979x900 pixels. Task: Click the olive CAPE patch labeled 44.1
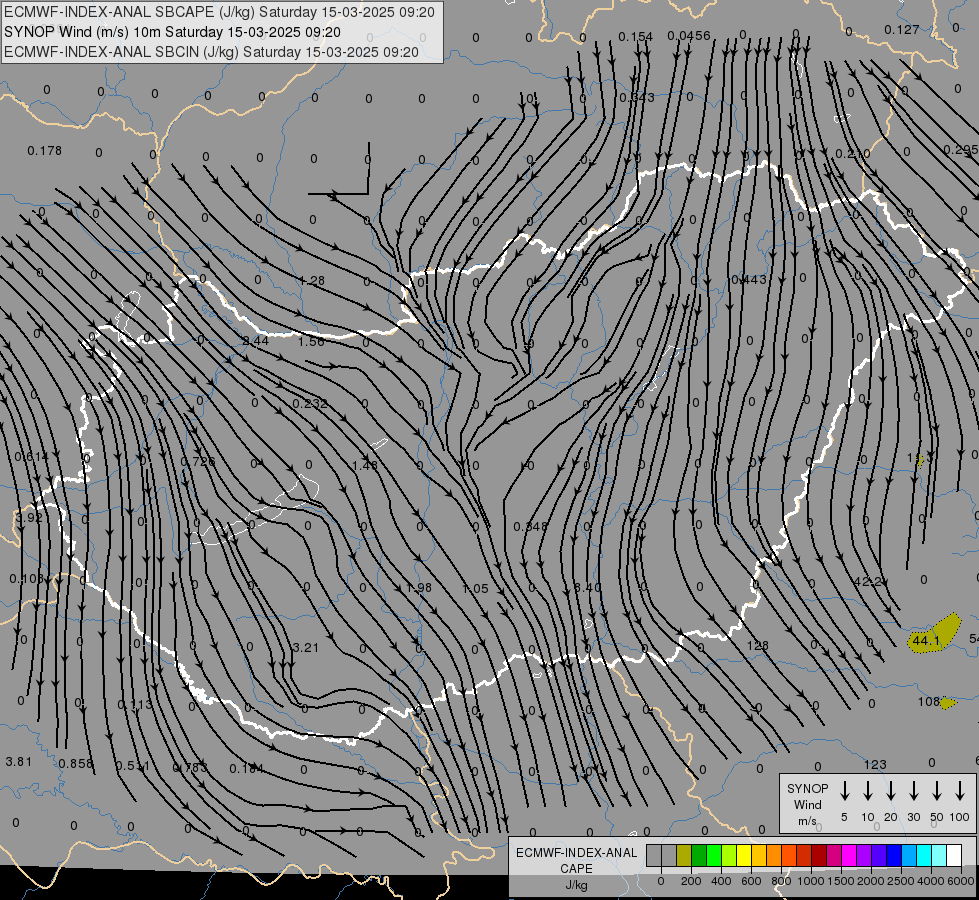click(x=934, y=633)
